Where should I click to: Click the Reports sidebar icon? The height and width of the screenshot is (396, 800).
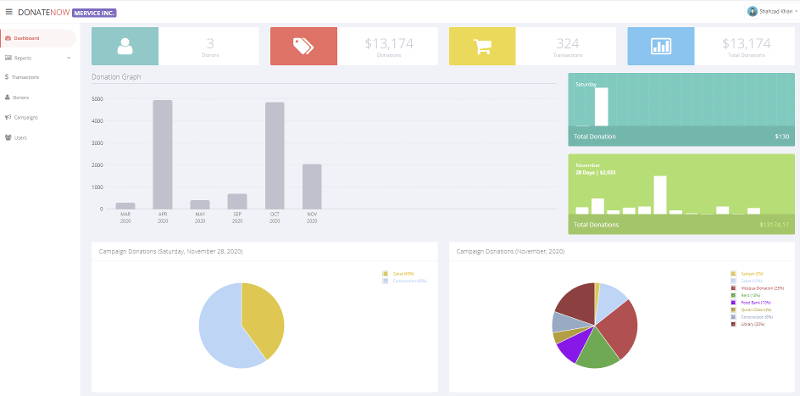(8, 58)
